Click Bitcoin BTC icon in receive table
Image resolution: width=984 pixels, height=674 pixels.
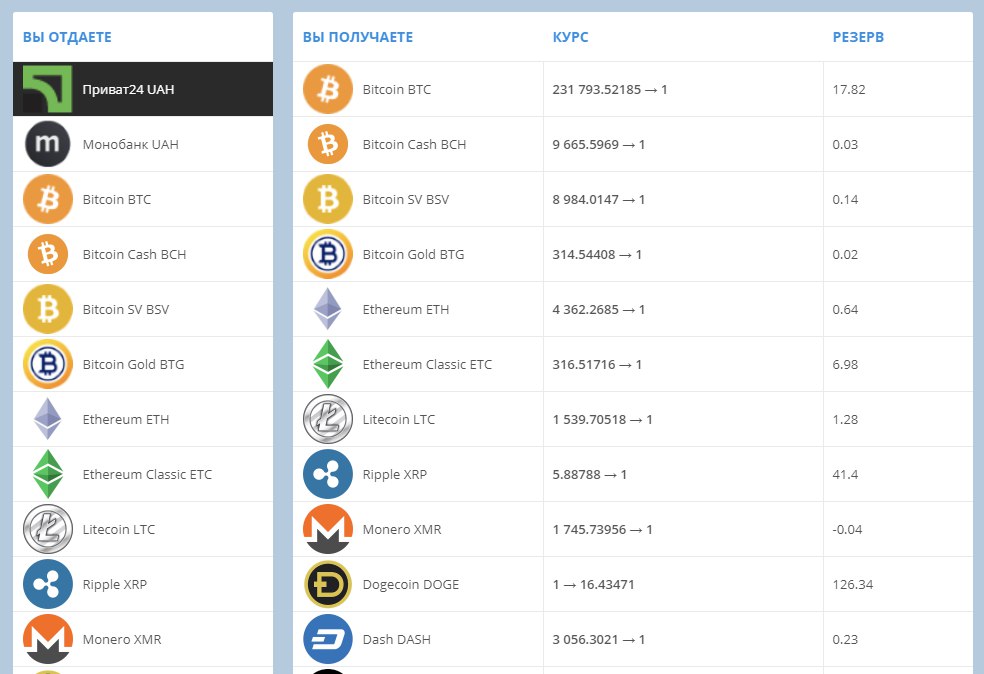click(x=328, y=89)
